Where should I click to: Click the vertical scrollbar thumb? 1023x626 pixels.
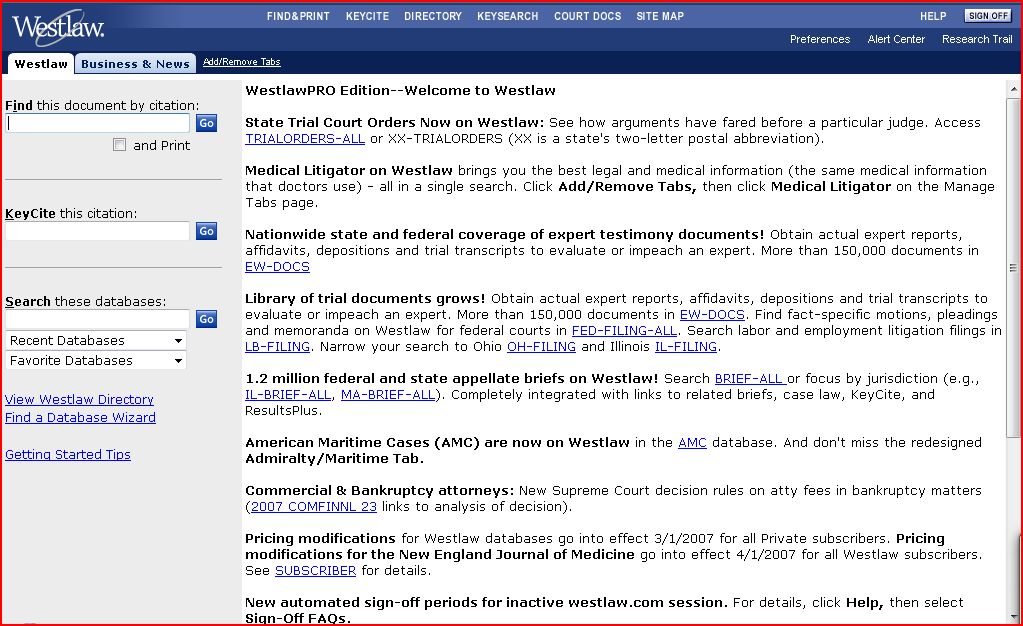click(x=1014, y=267)
